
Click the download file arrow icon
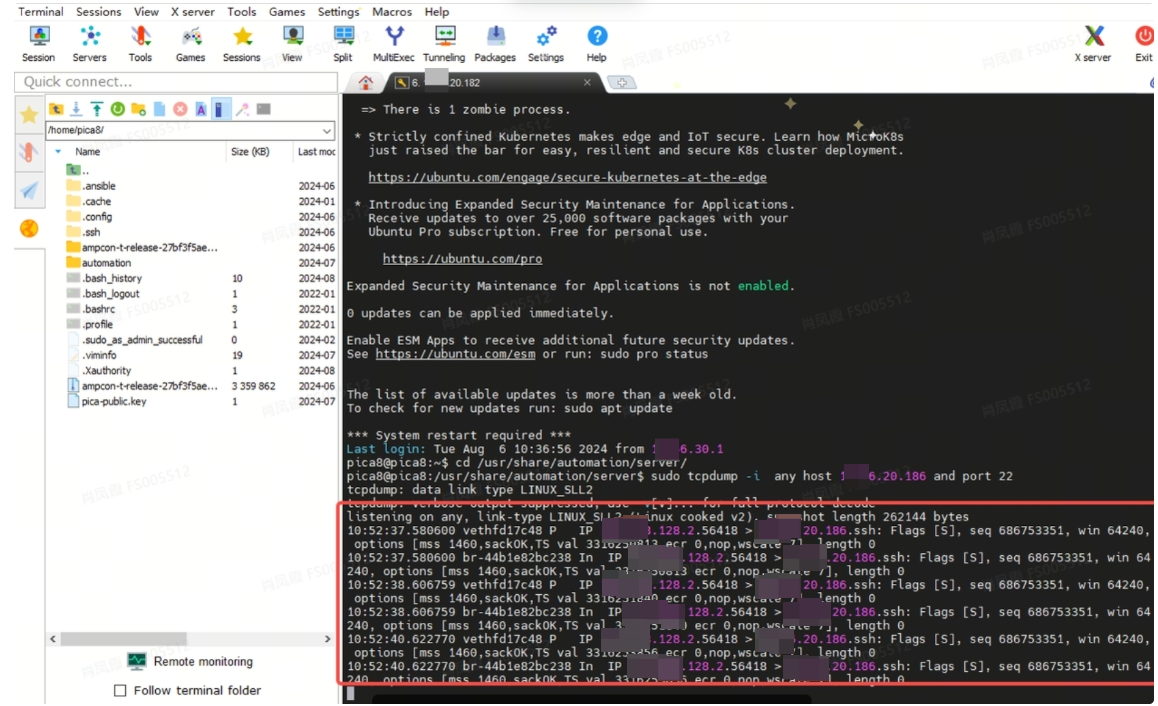(x=76, y=109)
